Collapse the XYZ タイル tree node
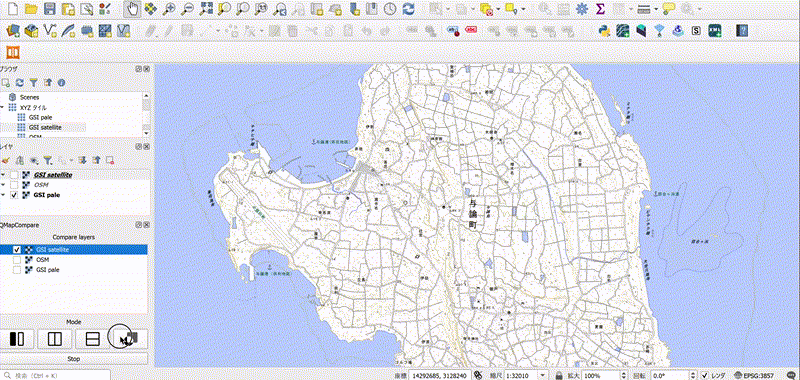 click(x=3, y=108)
